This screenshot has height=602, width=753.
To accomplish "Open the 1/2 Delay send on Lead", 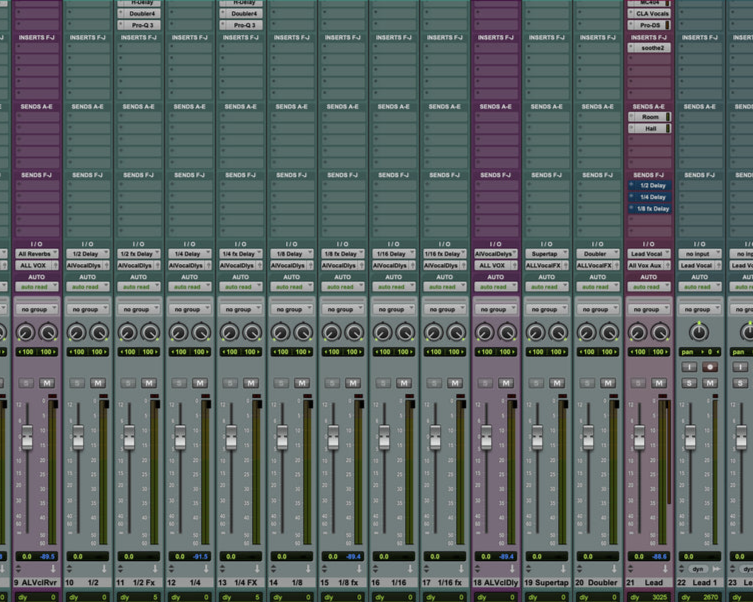I will point(649,185).
